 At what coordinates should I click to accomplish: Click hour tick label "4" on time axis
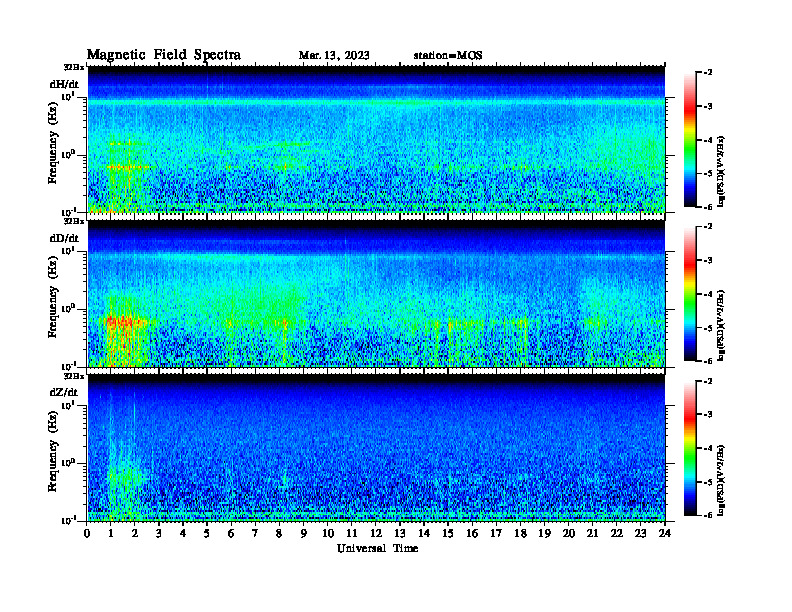coord(183,533)
